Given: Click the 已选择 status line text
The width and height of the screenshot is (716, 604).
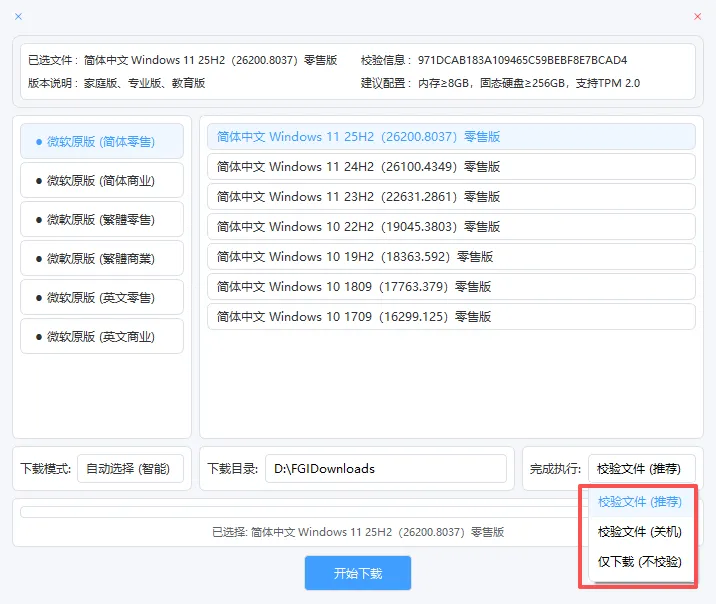Looking at the screenshot, I should [358, 532].
